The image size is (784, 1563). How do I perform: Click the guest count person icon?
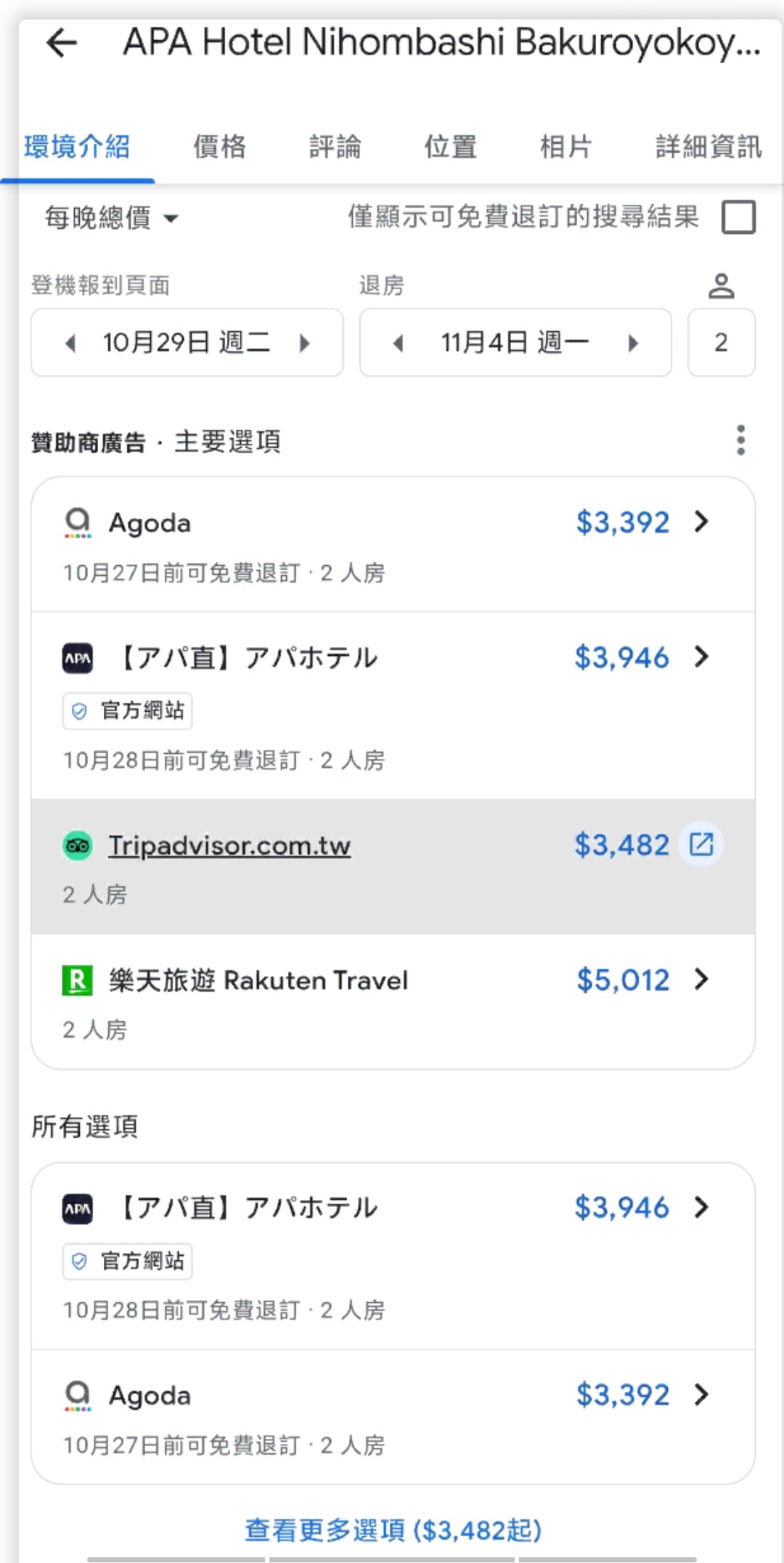click(x=721, y=286)
